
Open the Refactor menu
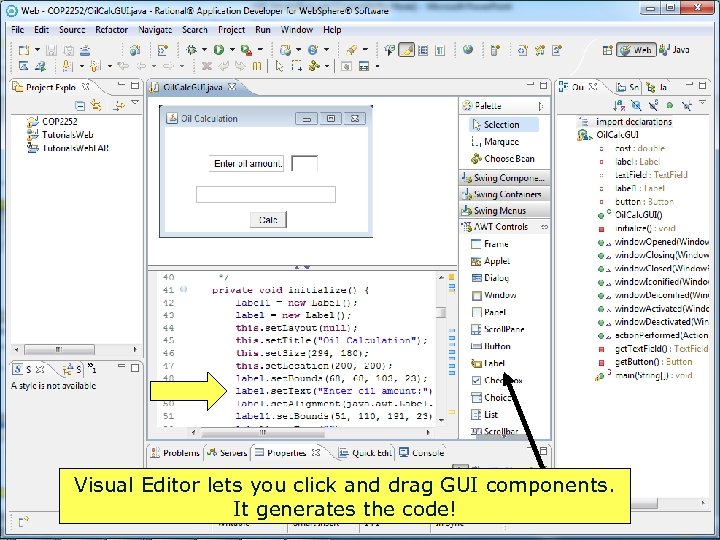112,30
